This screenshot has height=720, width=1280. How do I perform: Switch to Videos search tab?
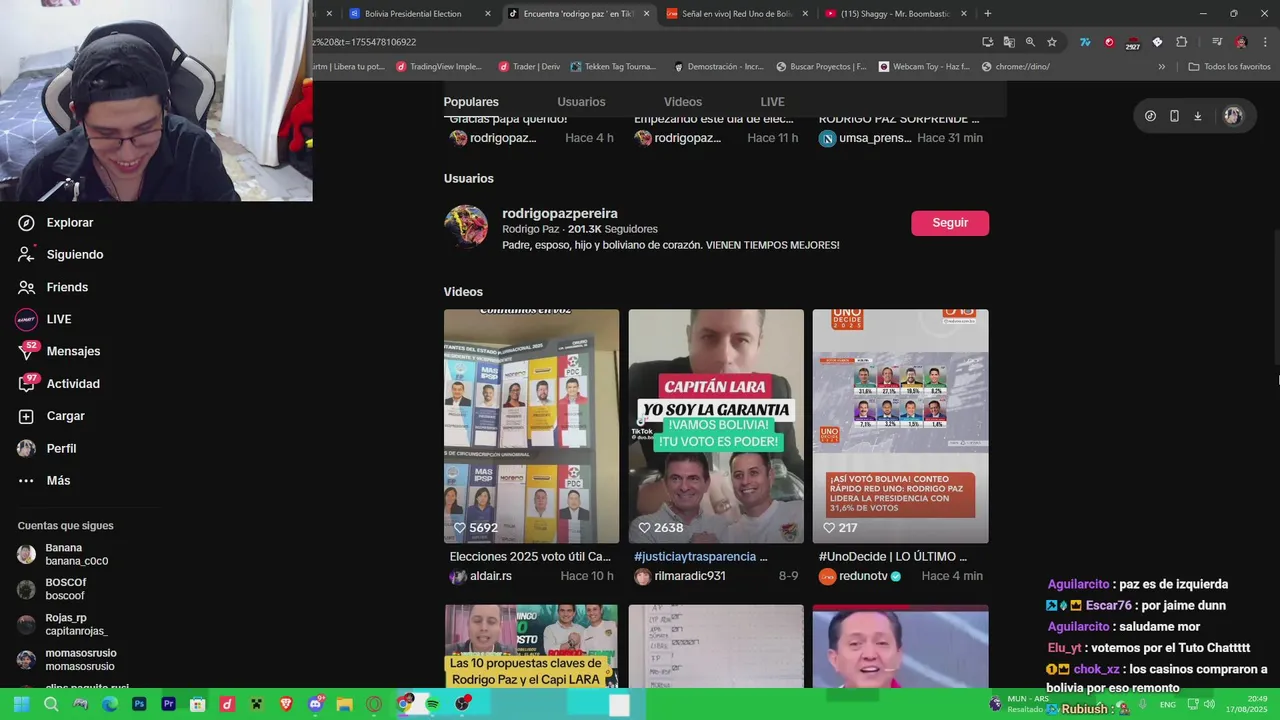(x=683, y=102)
